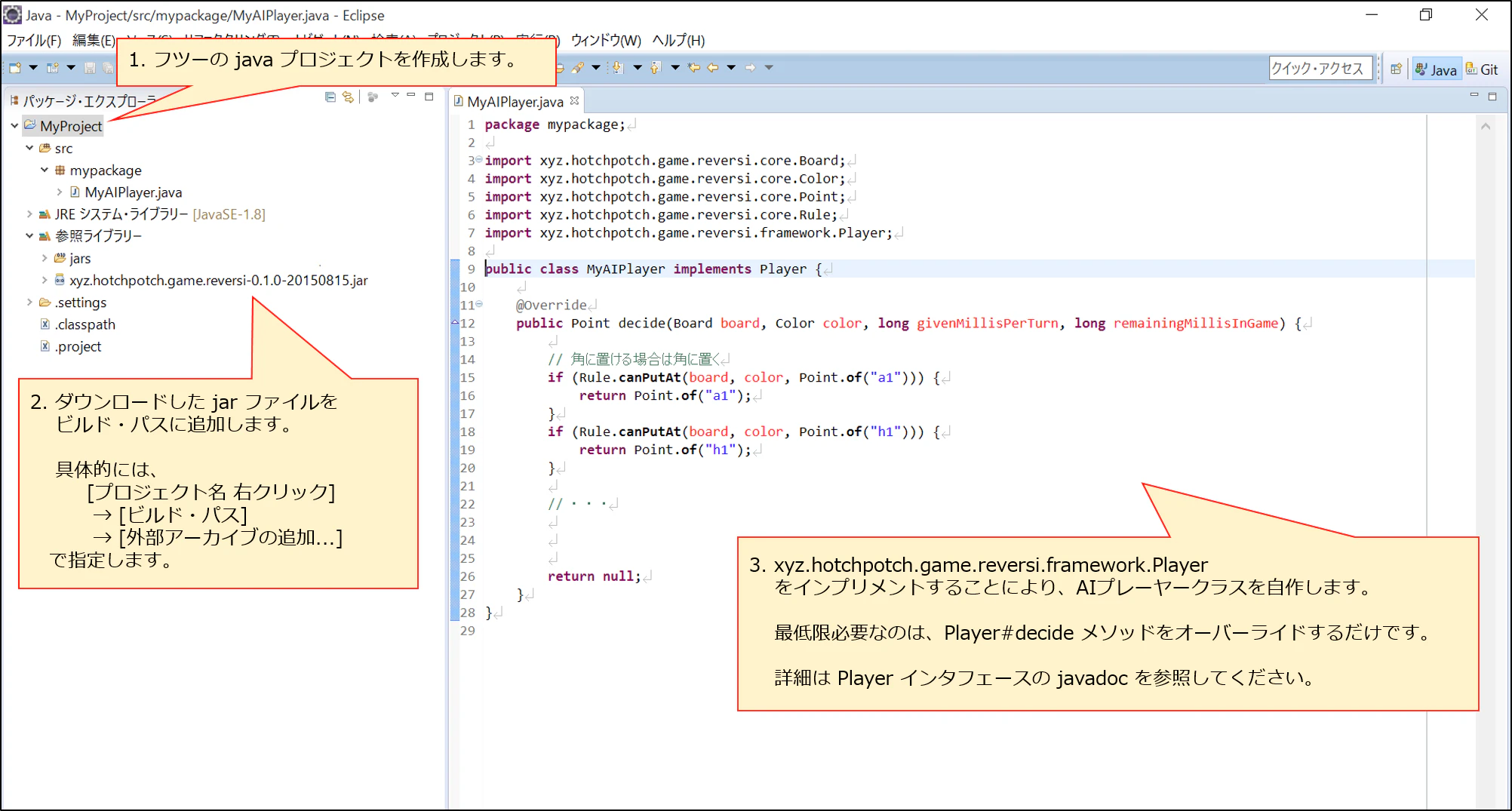This screenshot has width=1512, height=811.
Task: Maximize the editor area
Action: (1492, 96)
